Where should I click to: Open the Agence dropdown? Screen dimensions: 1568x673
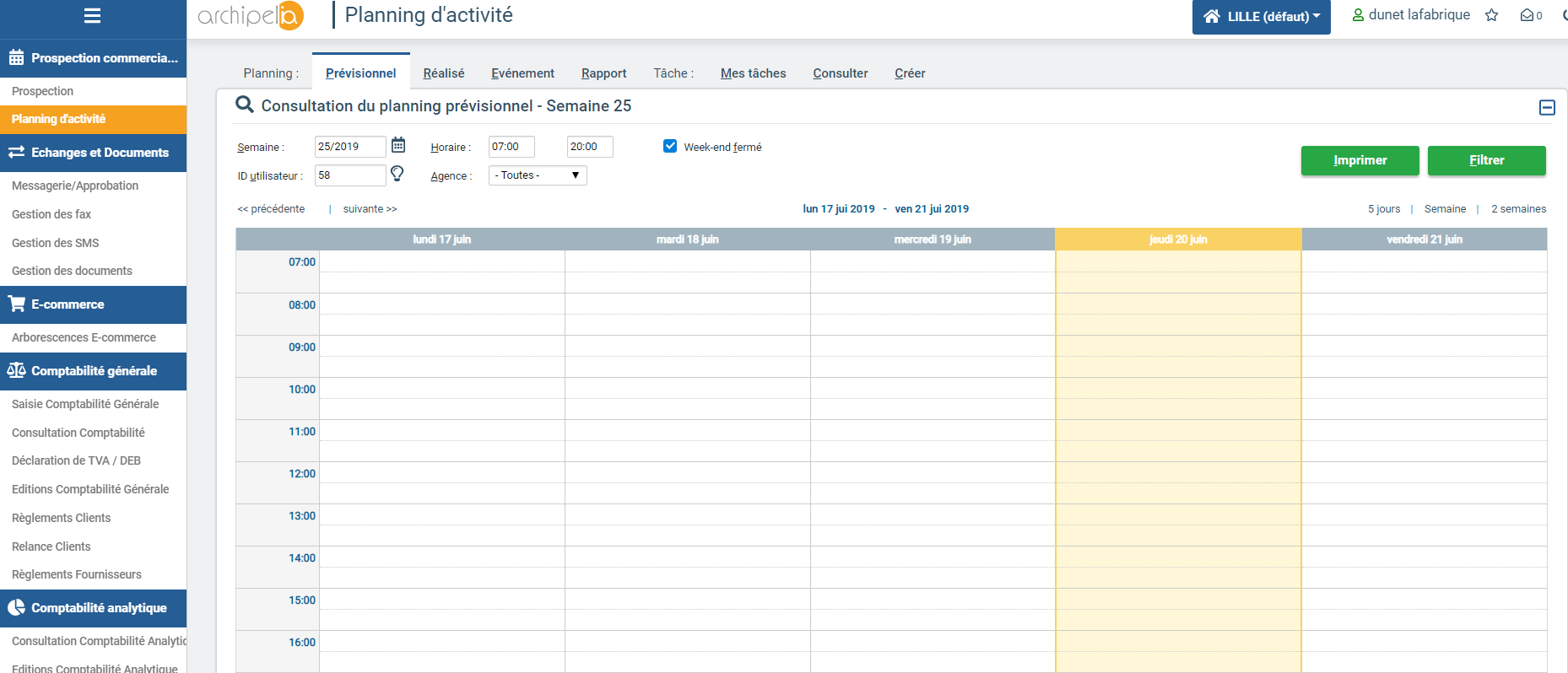tap(538, 175)
